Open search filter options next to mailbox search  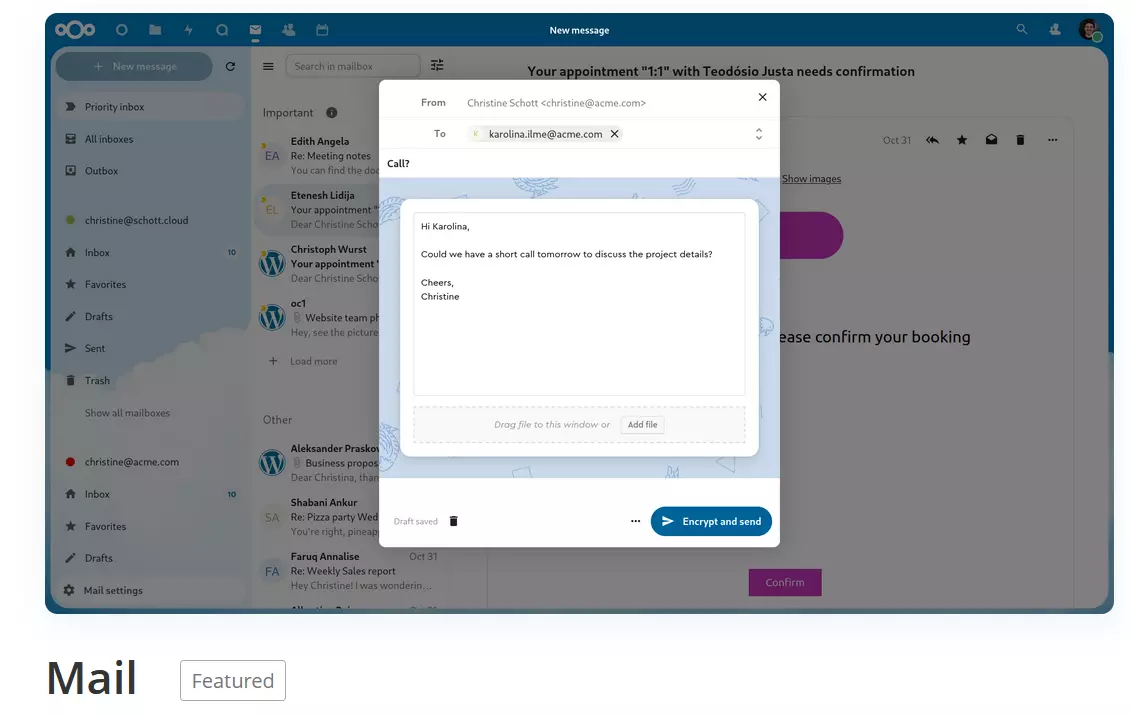[437, 66]
